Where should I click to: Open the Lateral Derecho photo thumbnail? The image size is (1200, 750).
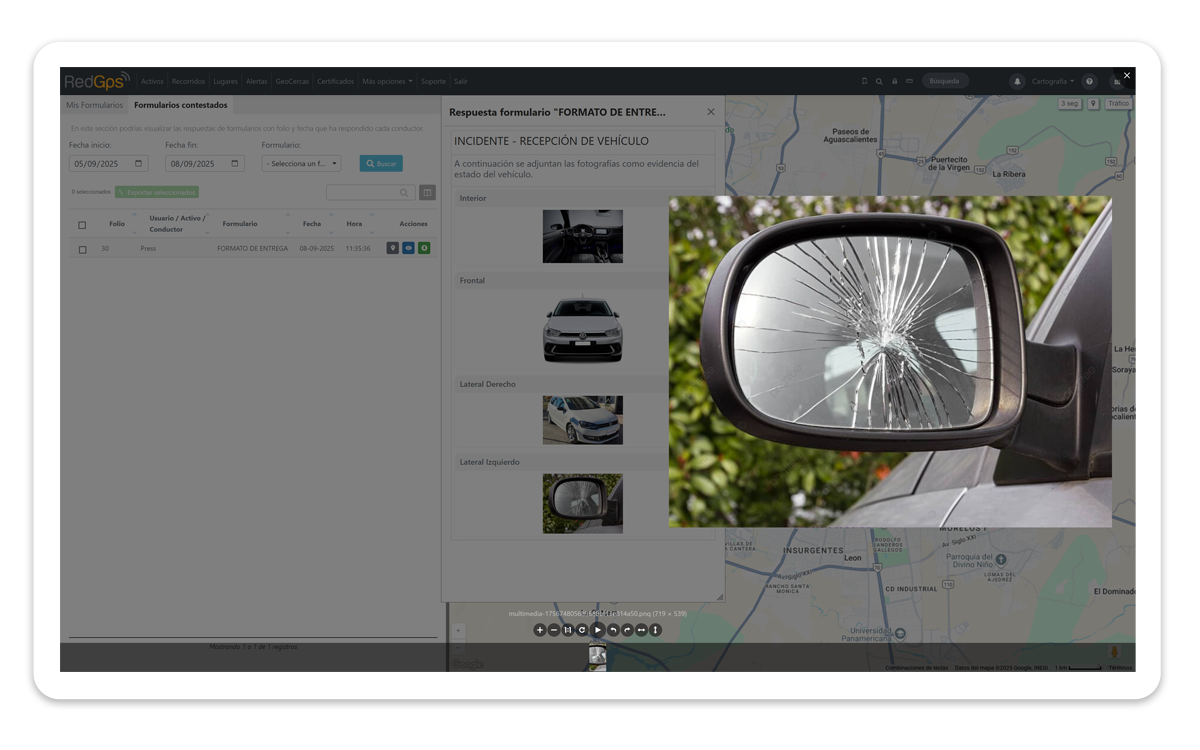coord(583,420)
